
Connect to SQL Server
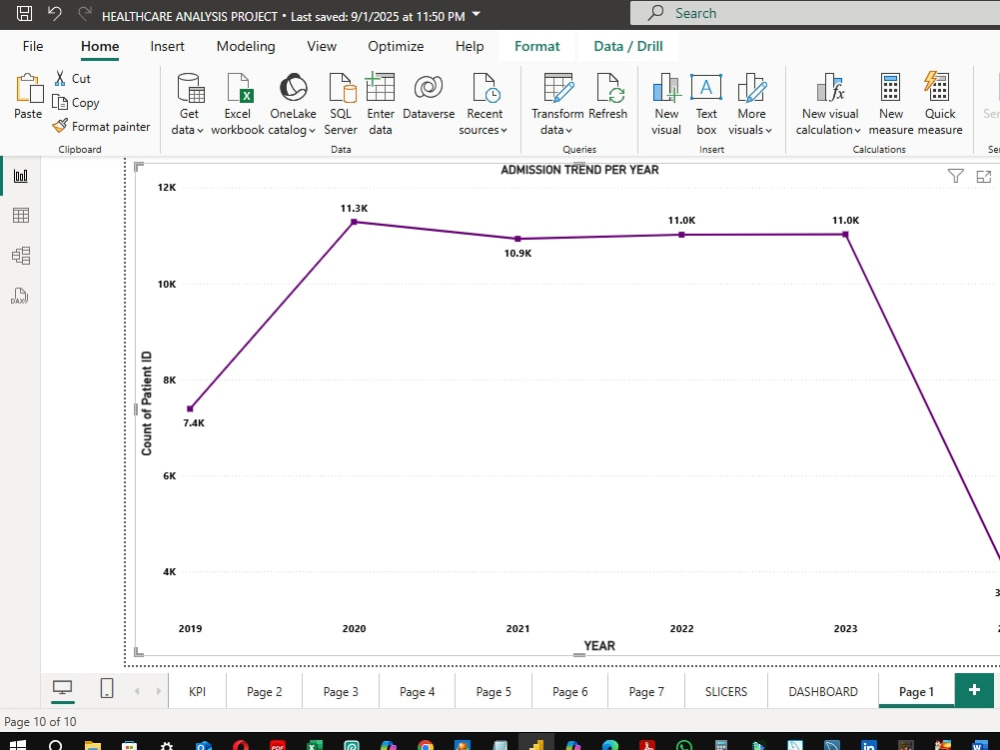[341, 103]
